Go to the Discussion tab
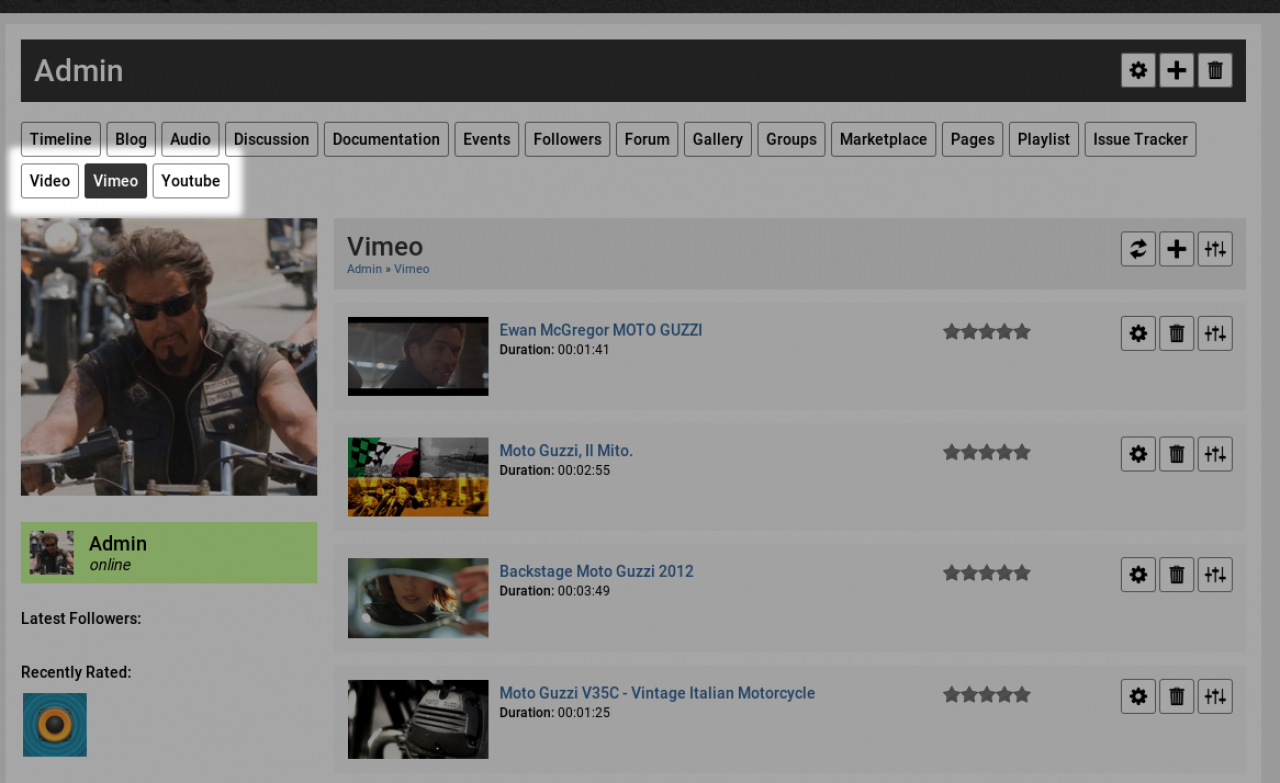1280x783 pixels. pos(272,139)
